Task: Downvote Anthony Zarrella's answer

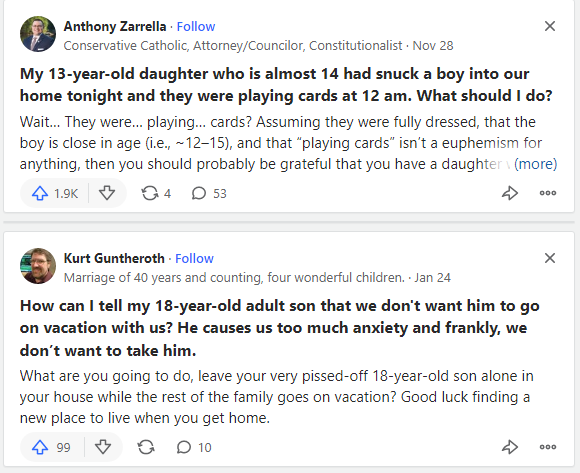Action: [107, 193]
